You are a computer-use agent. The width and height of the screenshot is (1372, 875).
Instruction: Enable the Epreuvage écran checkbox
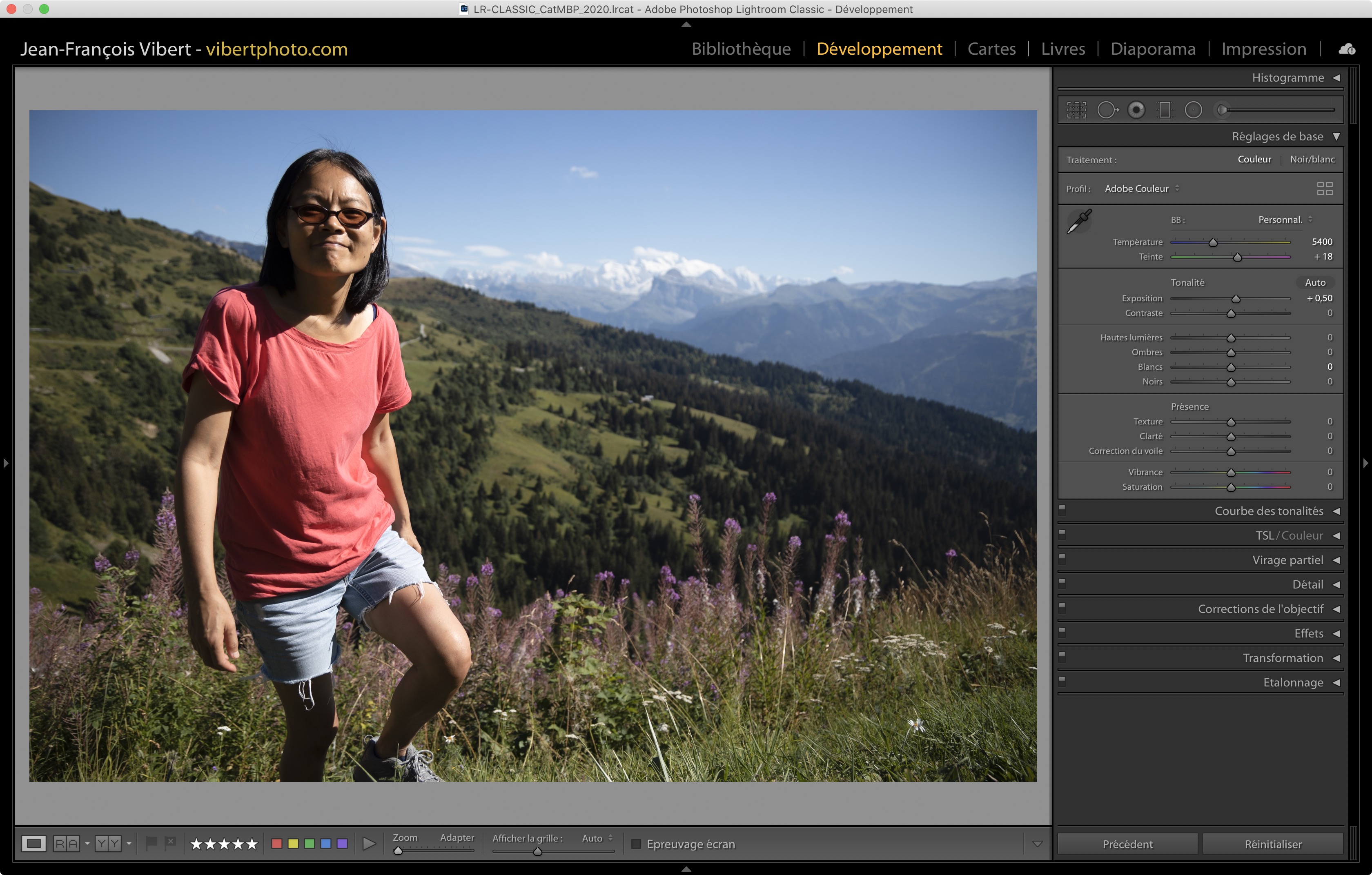636,844
